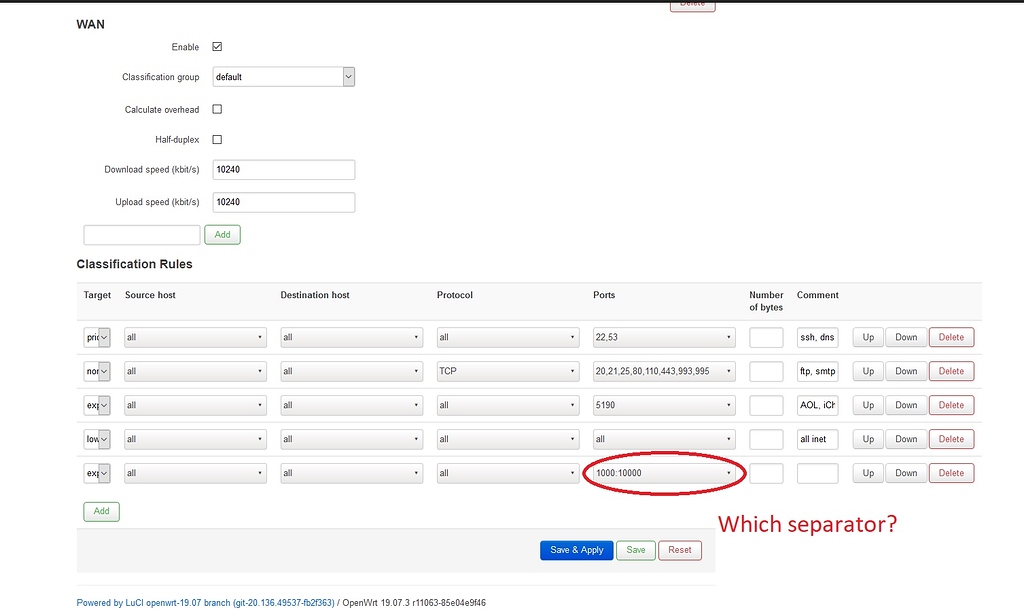Move the ssh, dns rule down
This screenshot has height=612, width=1024.
point(905,337)
